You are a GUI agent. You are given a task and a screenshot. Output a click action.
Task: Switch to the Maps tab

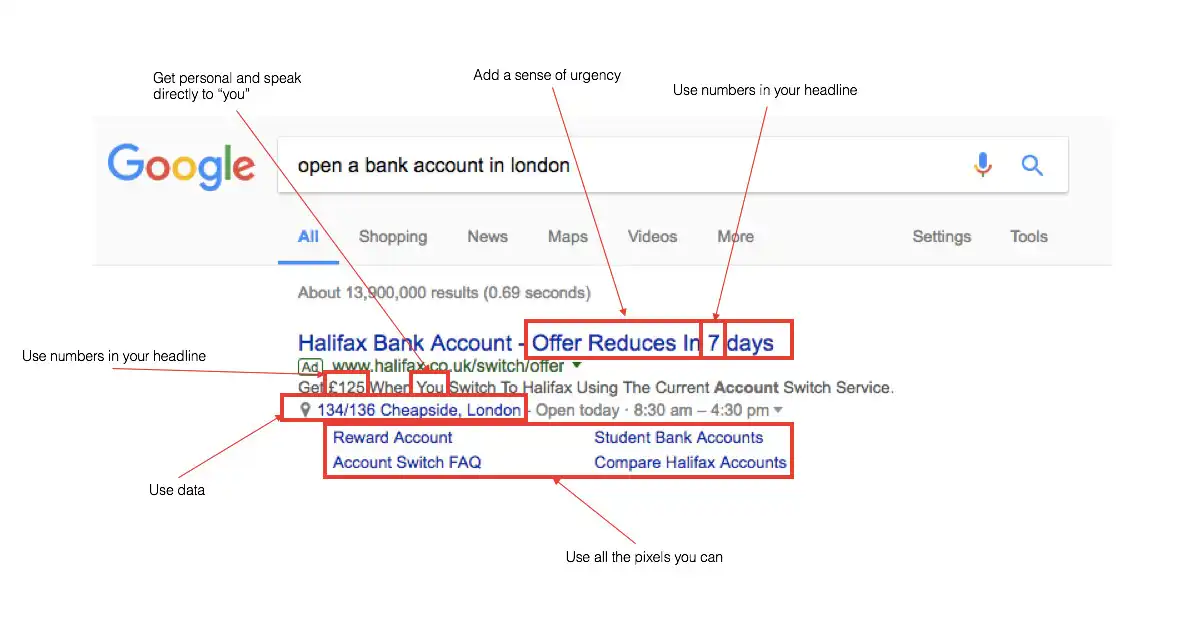click(568, 237)
